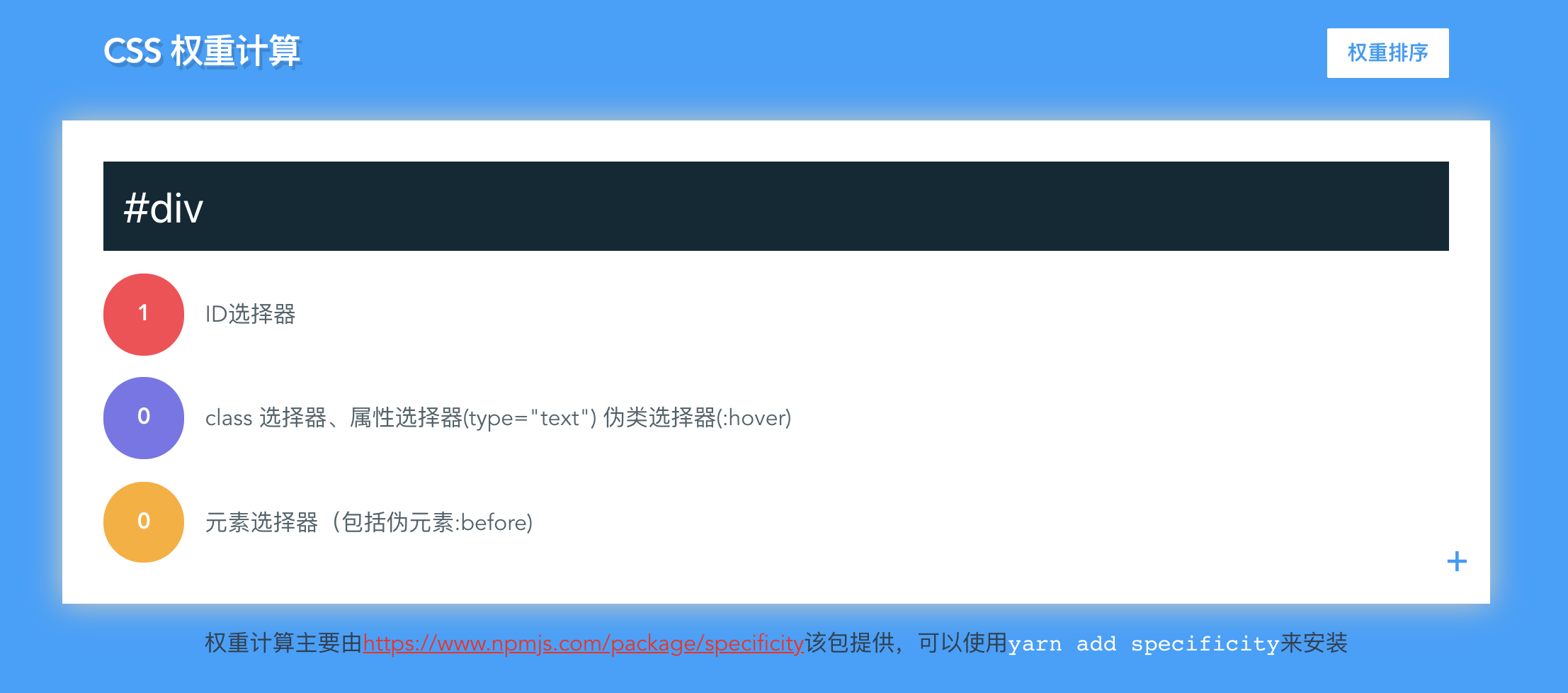Click the 元素选择器 text in the orange row
Viewport: 1568px width, 693px height.
click(261, 522)
